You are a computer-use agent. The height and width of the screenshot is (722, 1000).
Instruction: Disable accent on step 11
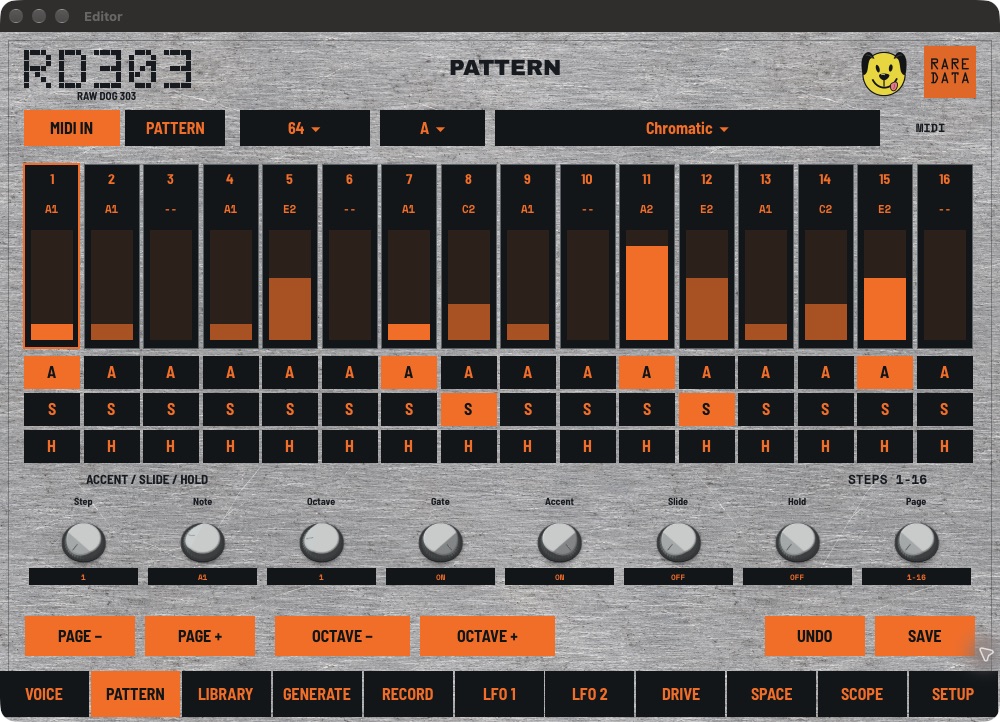(647, 372)
